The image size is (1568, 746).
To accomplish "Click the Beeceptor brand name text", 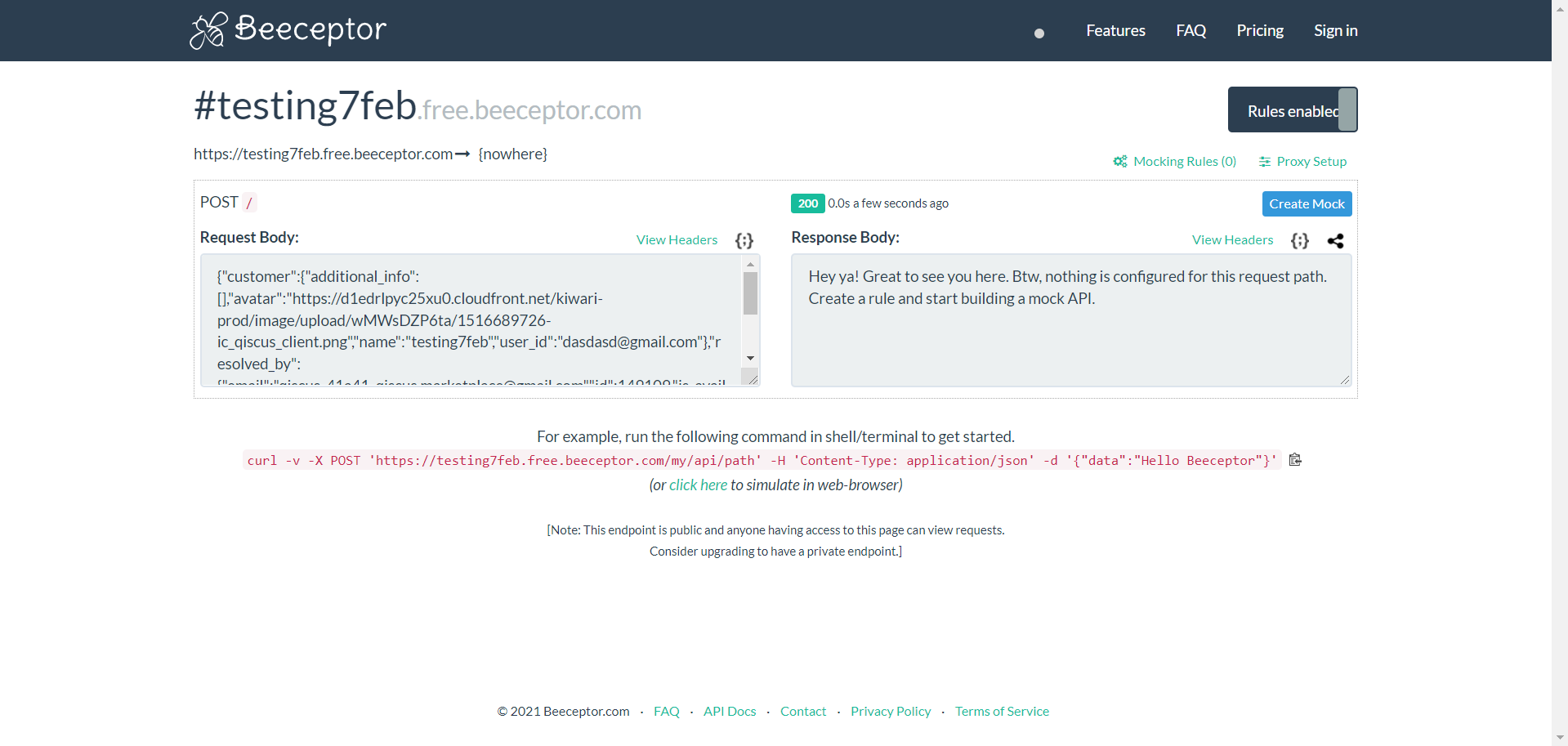I will [x=310, y=29].
